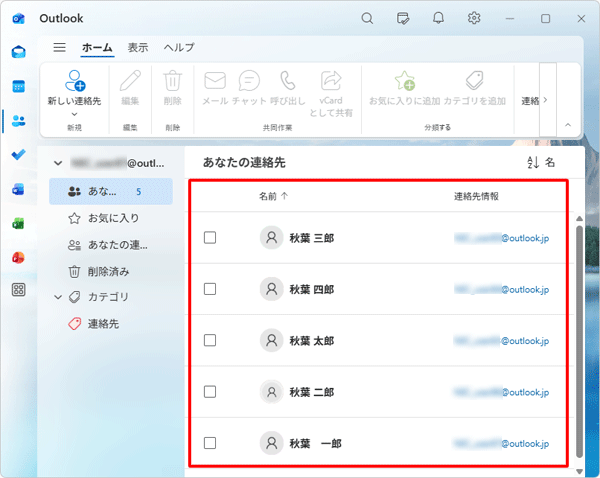Image resolution: width=600 pixels, height=478 pixels.
Task: Click カテゴリを追加 tag button
Action: pyautogui.click(x=474, y=88)
